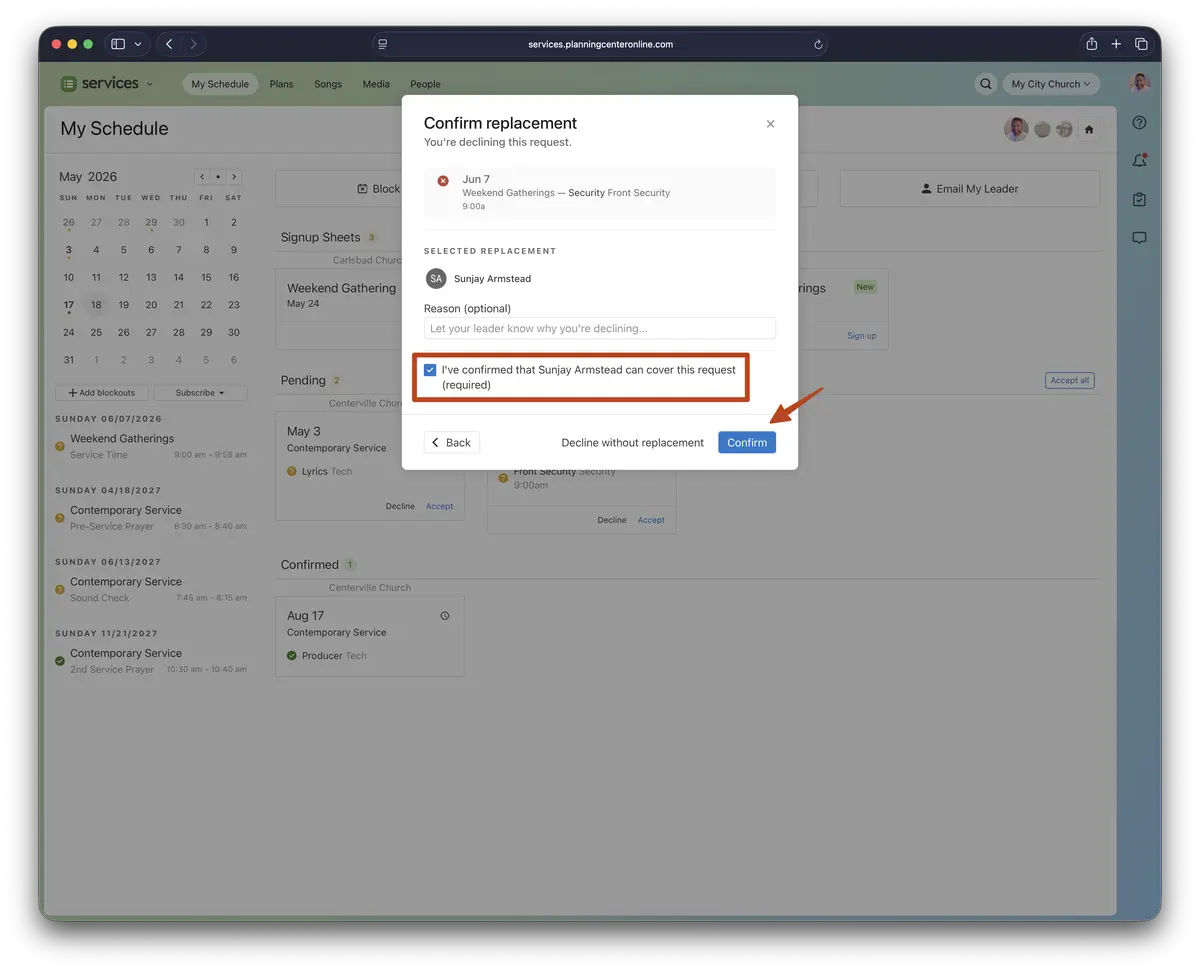Click the Safari address bar URL
Viewport: 1200px width, 972px height.
pos(600,44)
